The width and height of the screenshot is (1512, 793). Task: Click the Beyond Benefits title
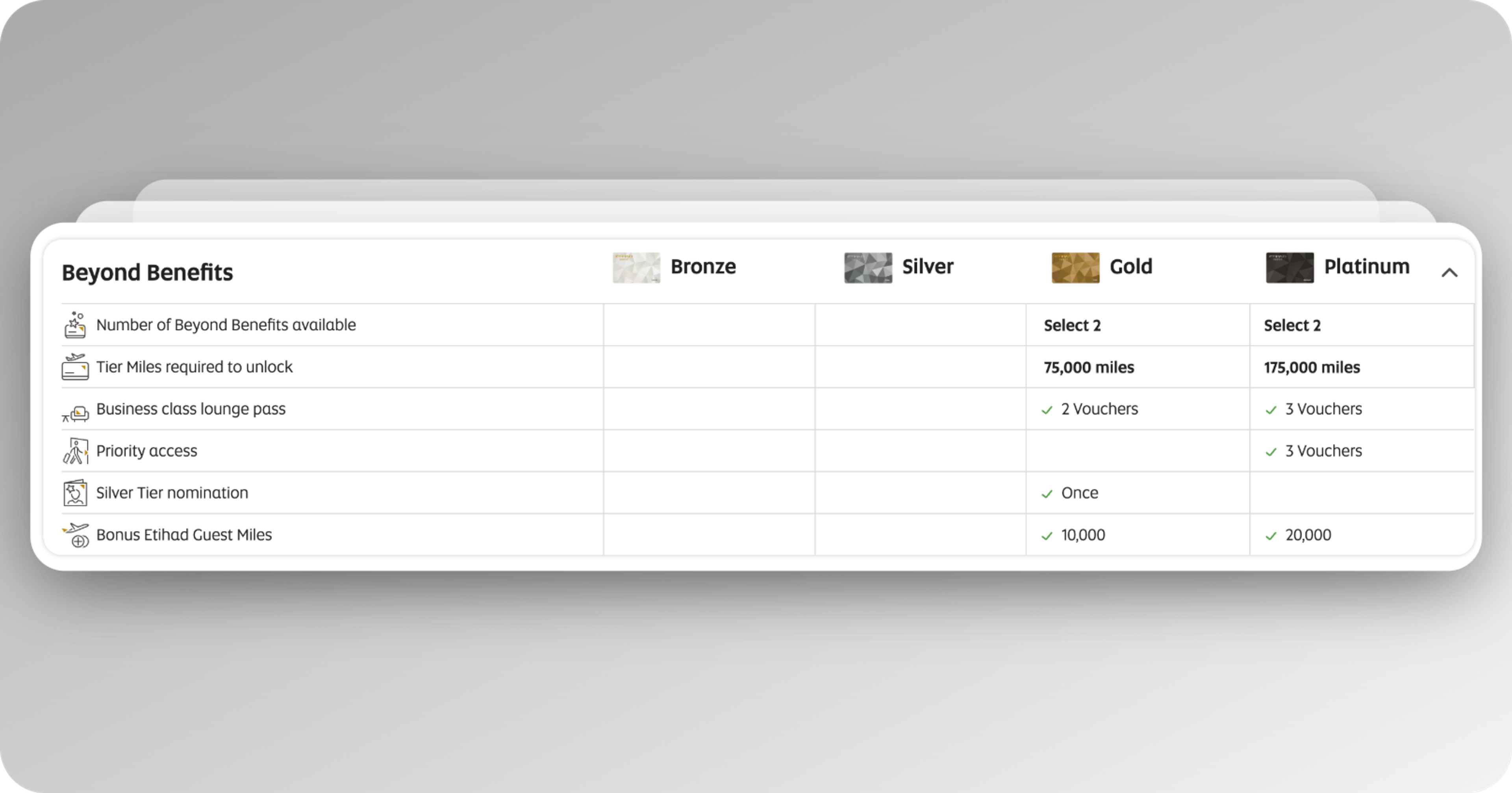point(147,273)
